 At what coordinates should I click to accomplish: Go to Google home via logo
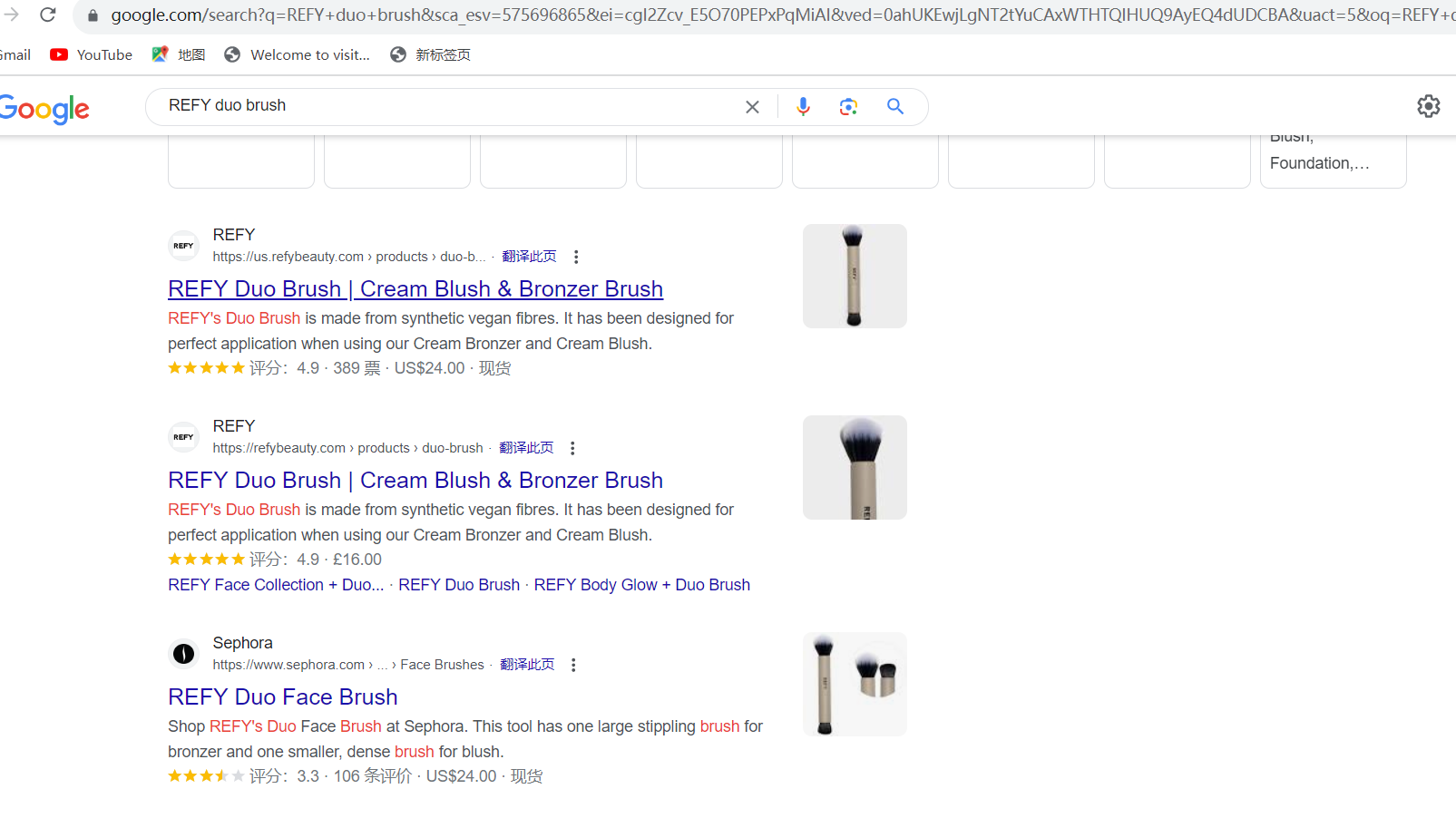click(x=44, y=109)
